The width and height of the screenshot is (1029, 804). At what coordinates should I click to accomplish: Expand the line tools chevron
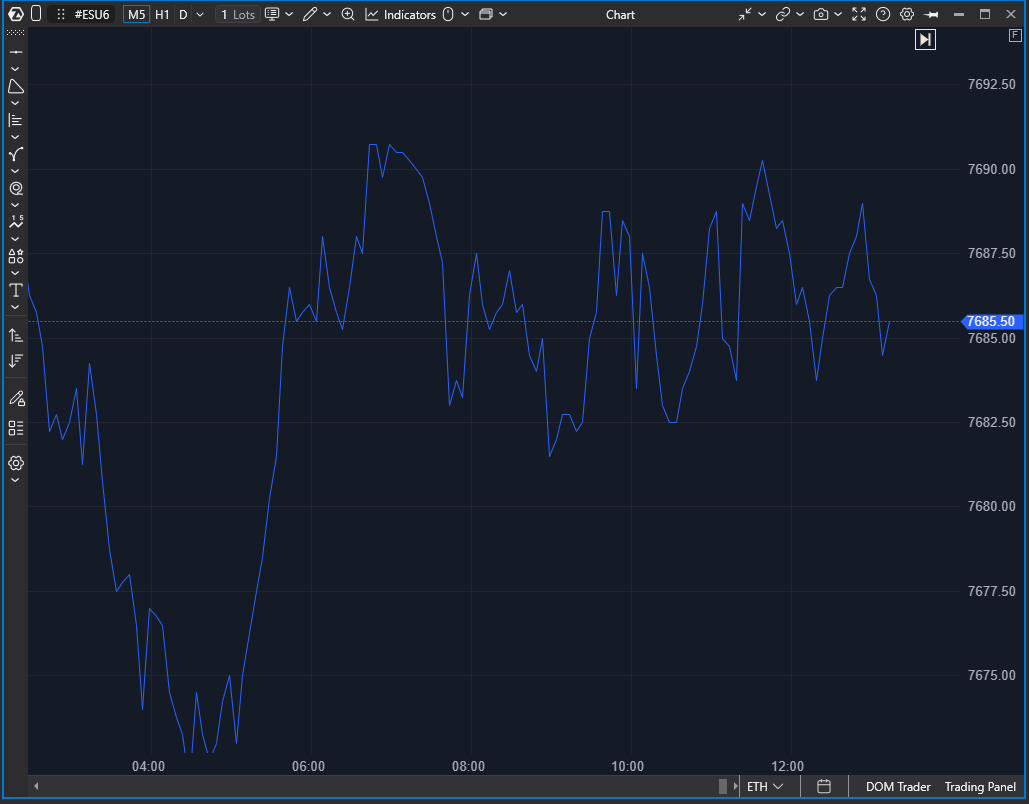pyautogui.click(x=16, y=69)
